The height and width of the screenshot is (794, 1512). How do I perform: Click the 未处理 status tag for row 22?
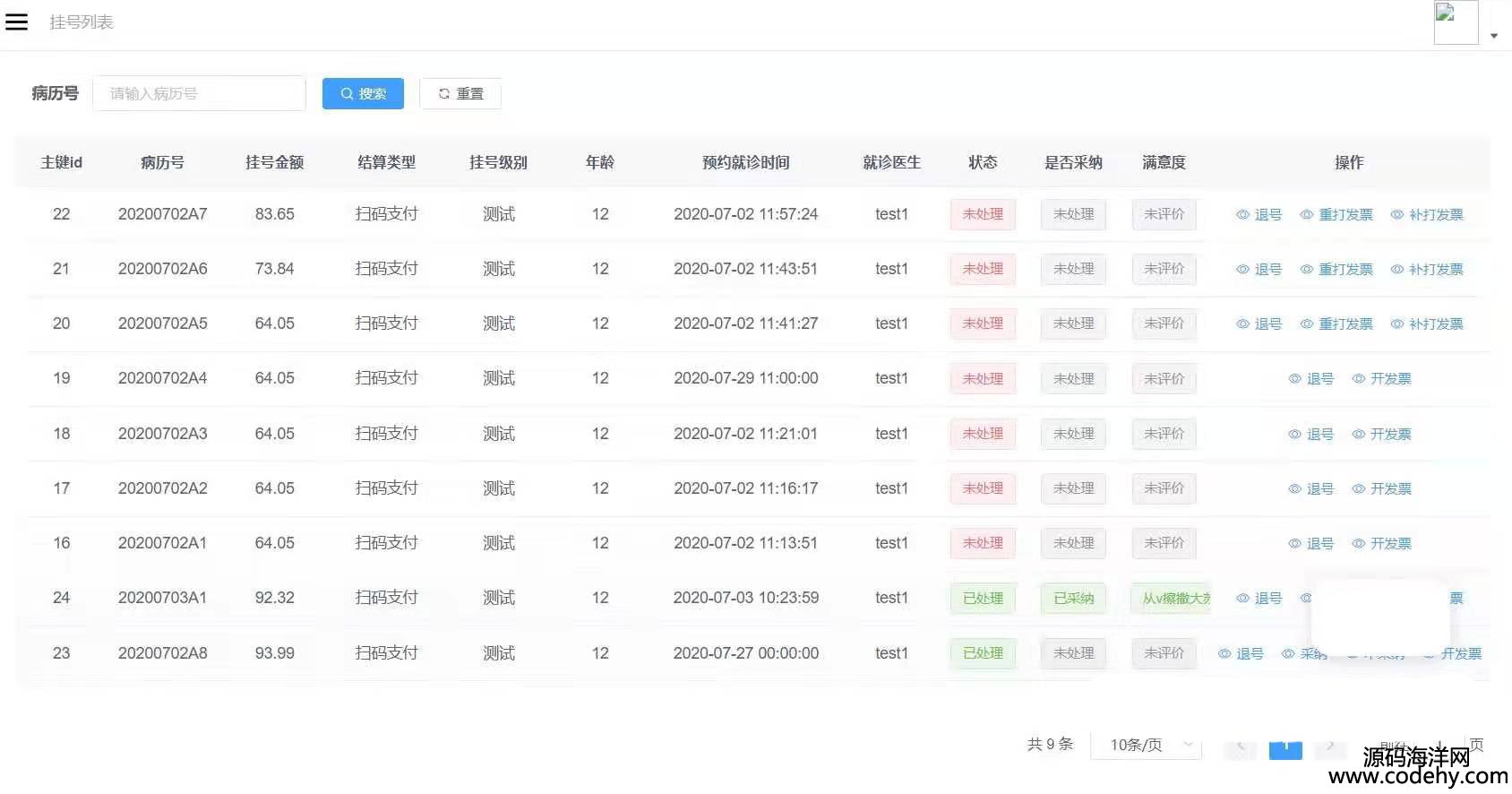coord(983,215)
